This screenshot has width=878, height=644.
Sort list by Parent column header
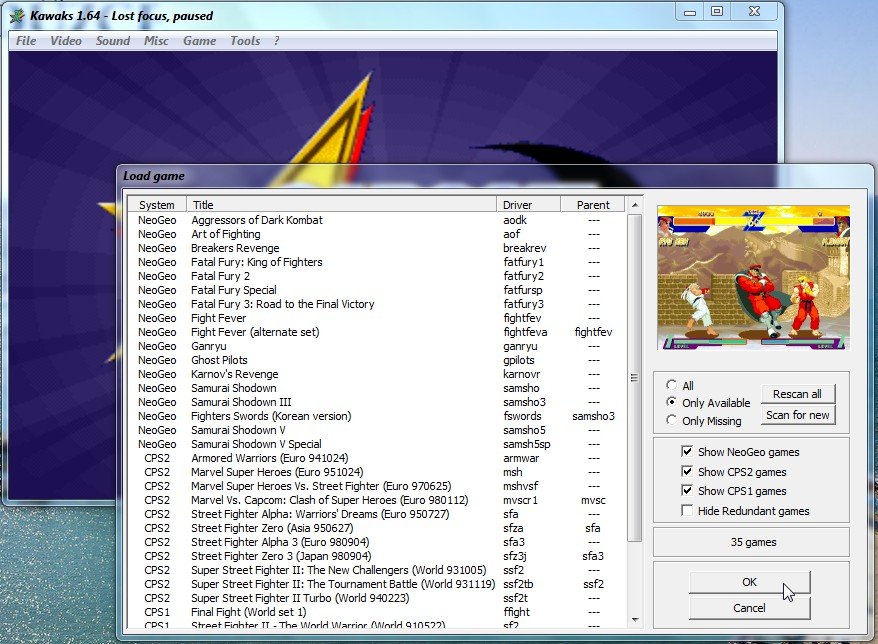[x=593, y=205]
